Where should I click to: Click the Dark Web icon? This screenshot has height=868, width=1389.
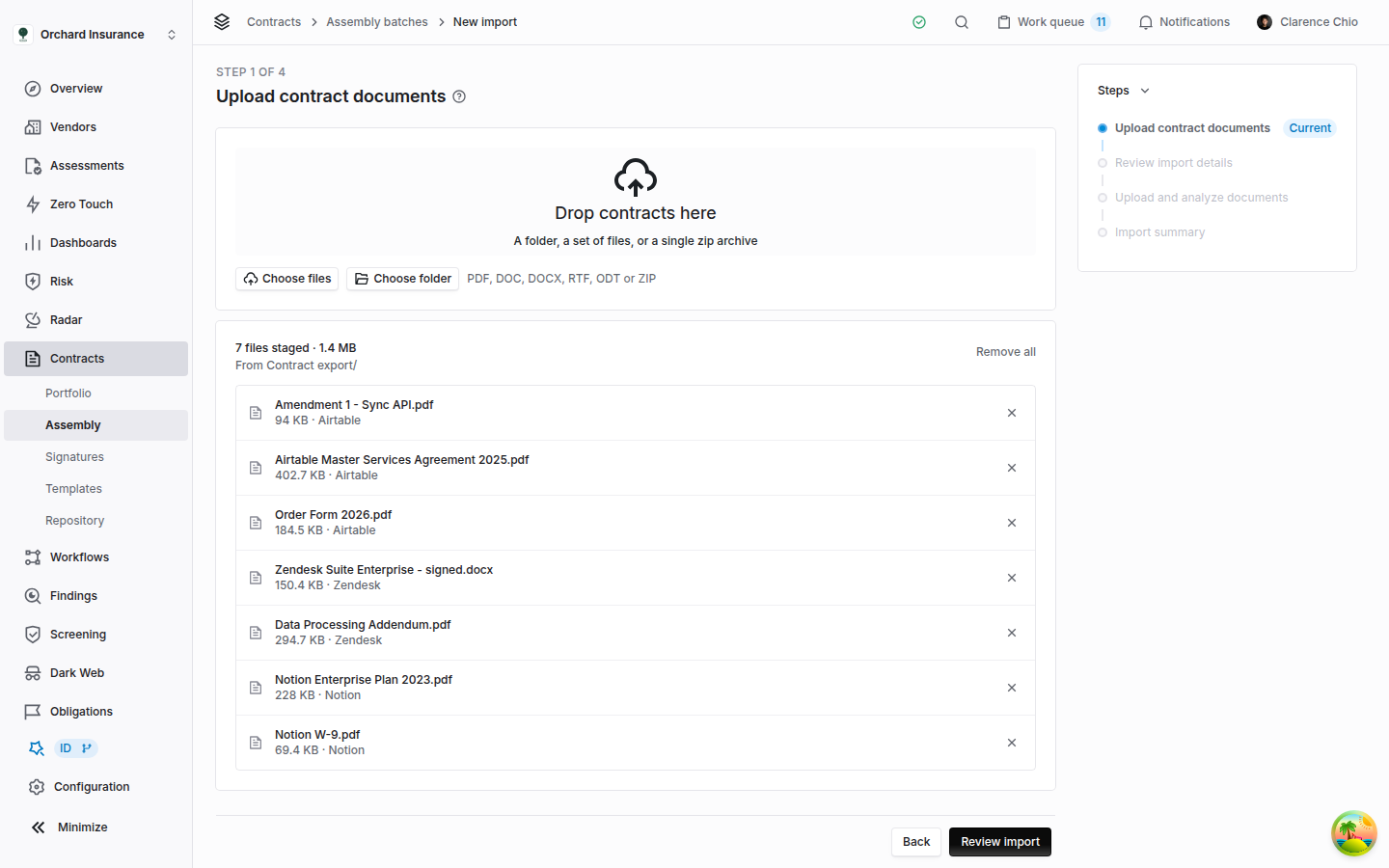point(33,673)
